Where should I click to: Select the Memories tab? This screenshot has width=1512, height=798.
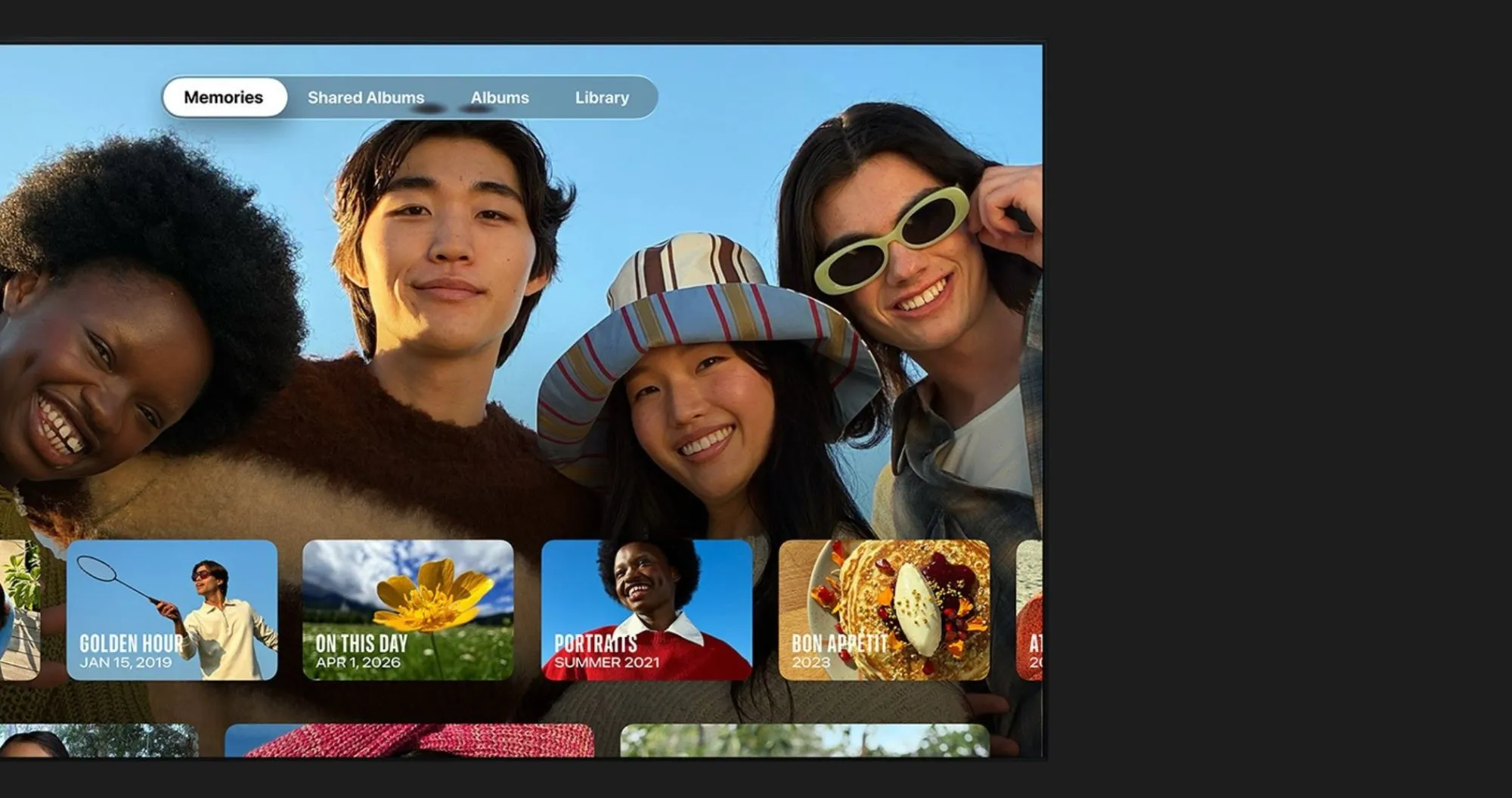(x=224, y=98)
